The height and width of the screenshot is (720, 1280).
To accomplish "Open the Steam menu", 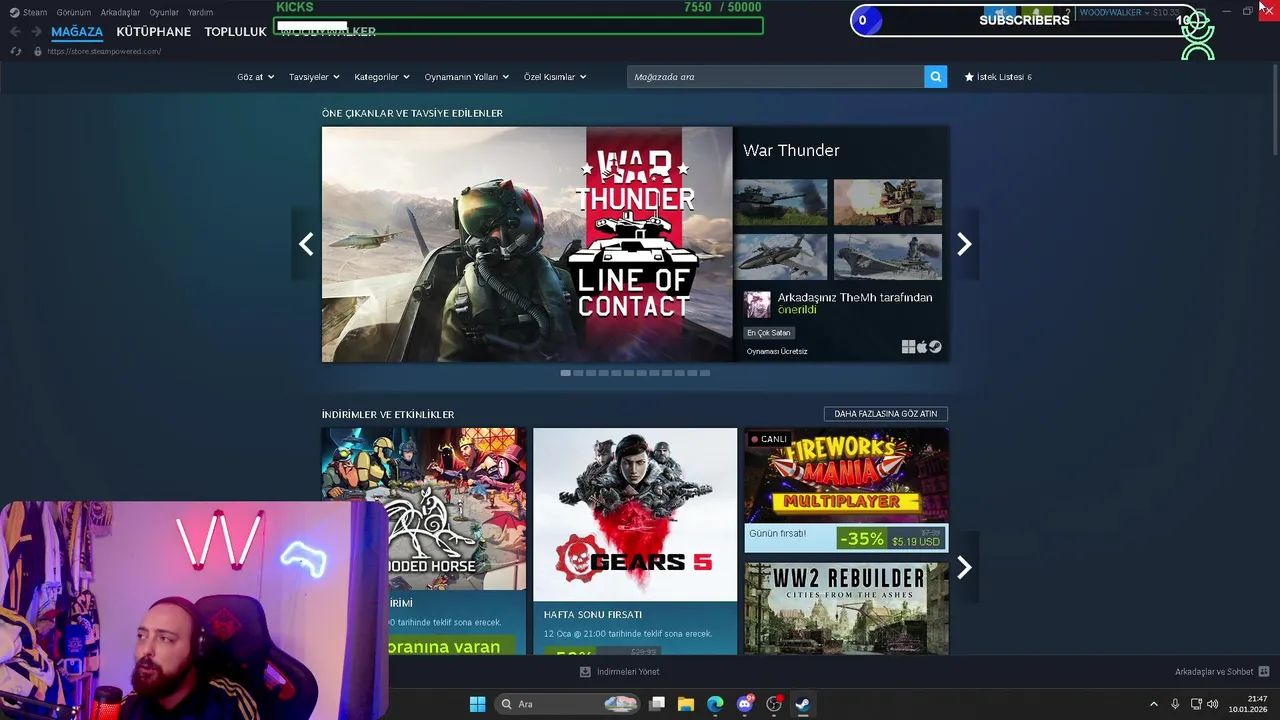I will pos(28,12).
